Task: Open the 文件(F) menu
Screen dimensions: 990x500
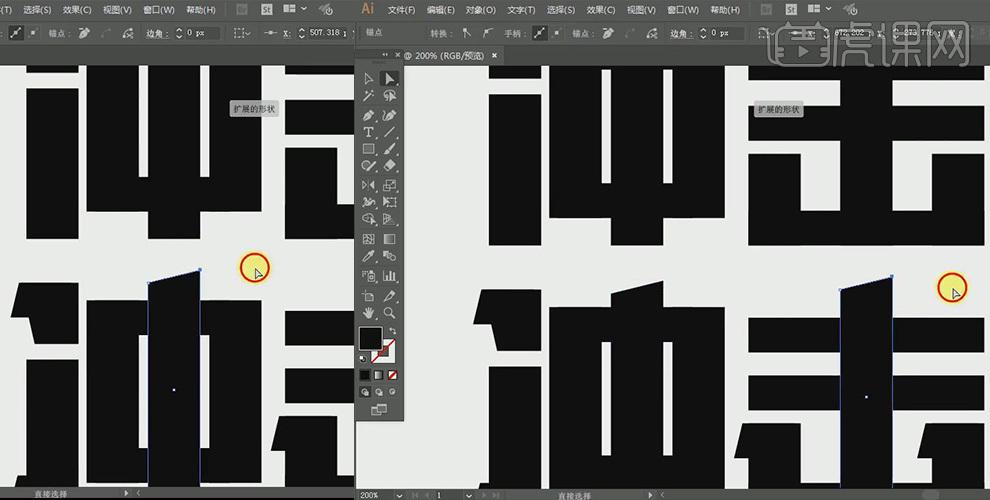Action: click(x=401, y=9)
